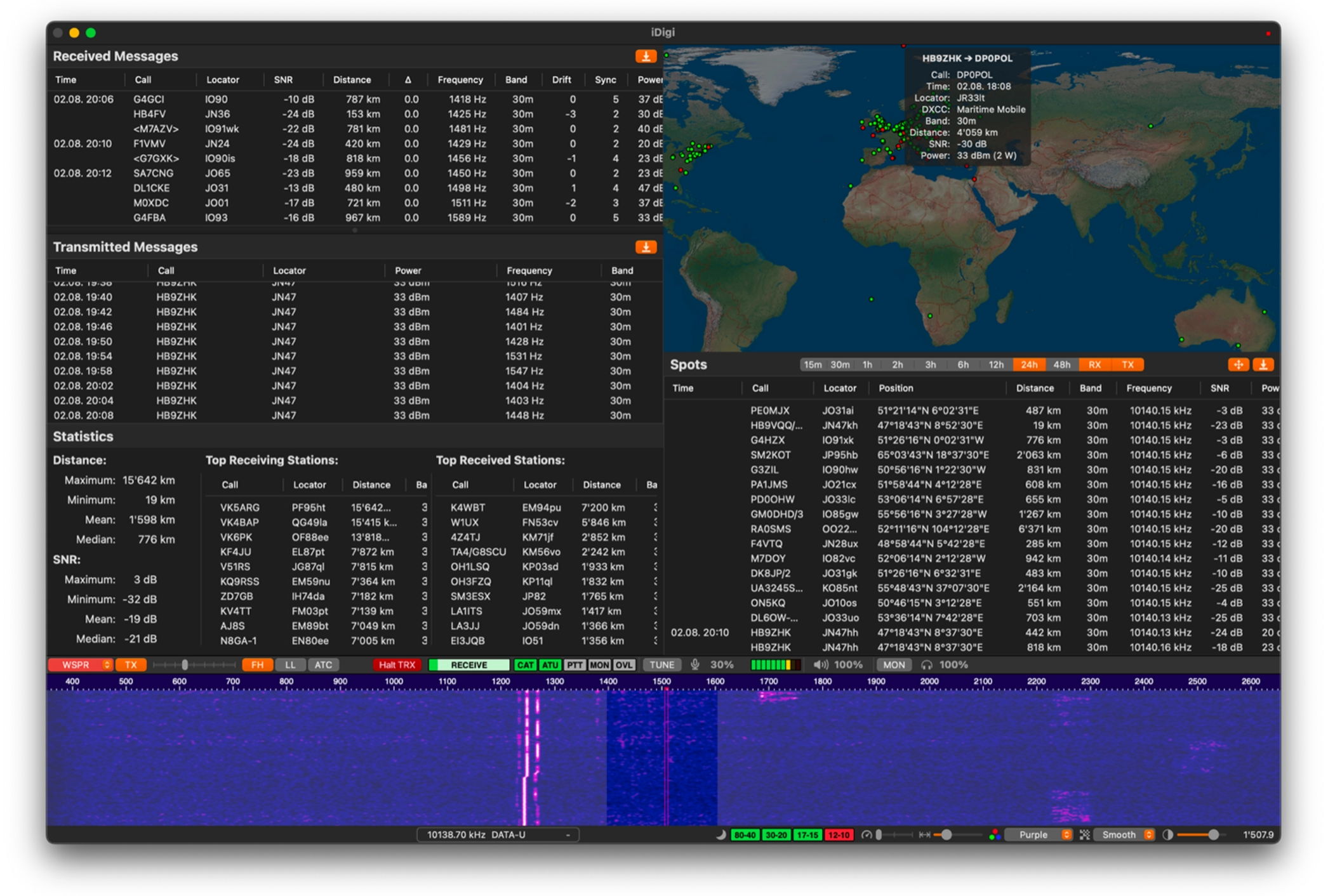Click the TUNE button

click(661, 665)
